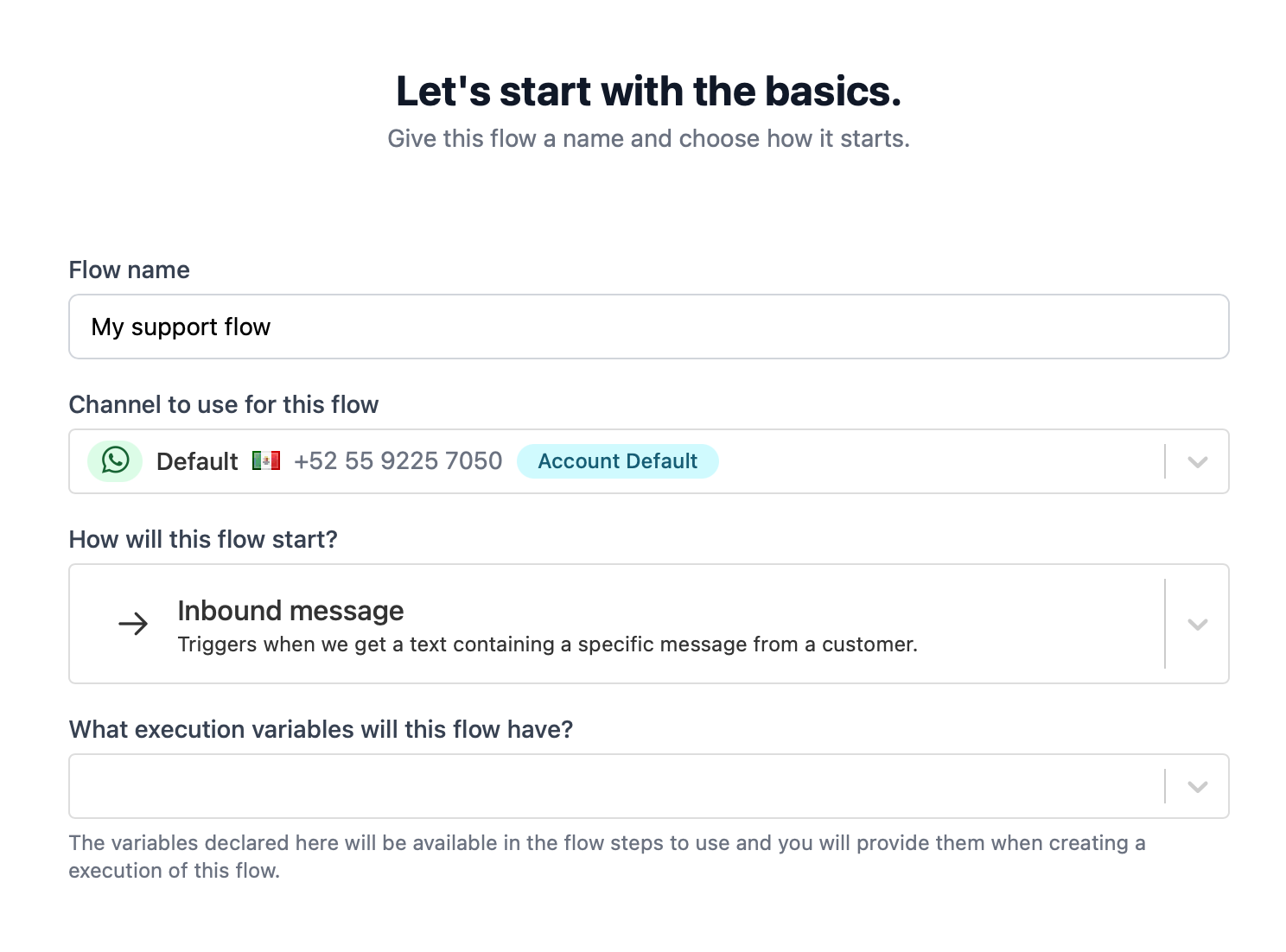The height and width of the screenshot is (952, 1286).
Task: Open the execution variables dropdown chevron
Action: point(1197,786)
